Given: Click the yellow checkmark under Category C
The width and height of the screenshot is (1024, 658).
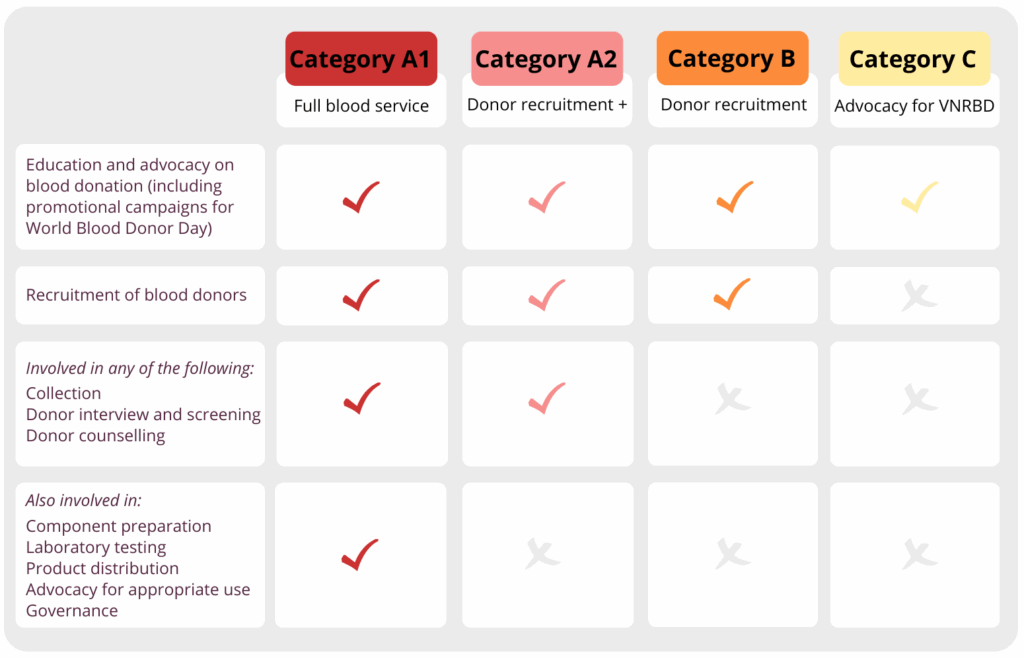Looking at the screenshot, I should click(920, 196).
